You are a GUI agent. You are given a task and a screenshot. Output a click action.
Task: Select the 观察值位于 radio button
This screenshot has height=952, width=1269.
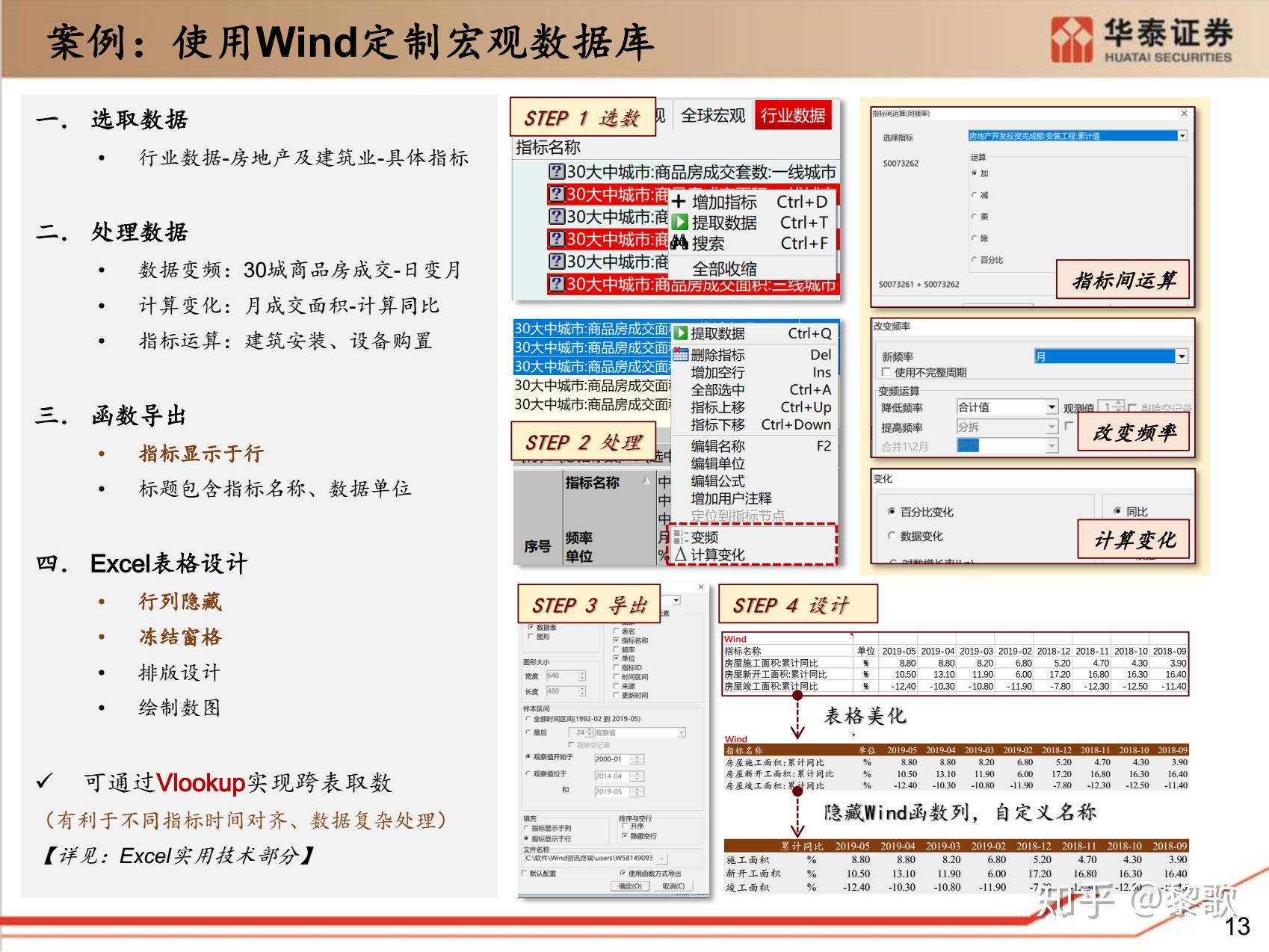pyautogui.click(x=528, y=774)
